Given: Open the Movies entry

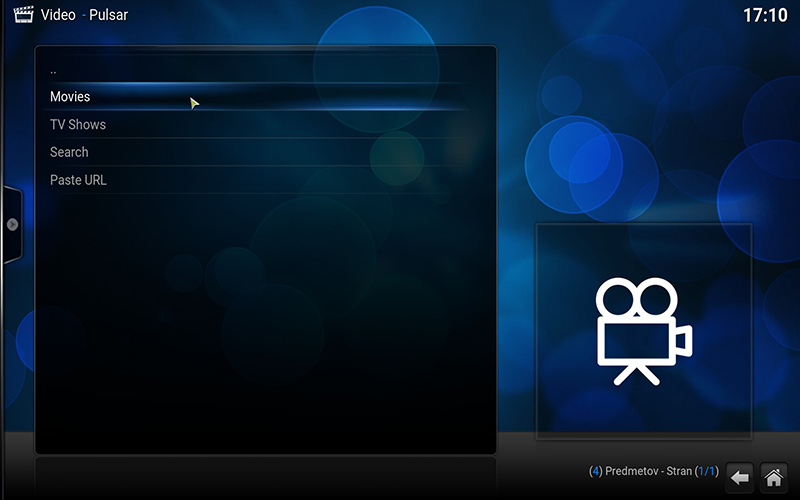Looking at the screenshot, I should [70, 97].
